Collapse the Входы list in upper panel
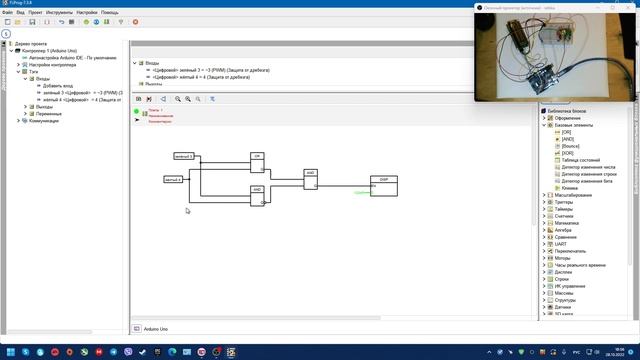The width and height of the screenshot is (640, 360). click(135, 63)
